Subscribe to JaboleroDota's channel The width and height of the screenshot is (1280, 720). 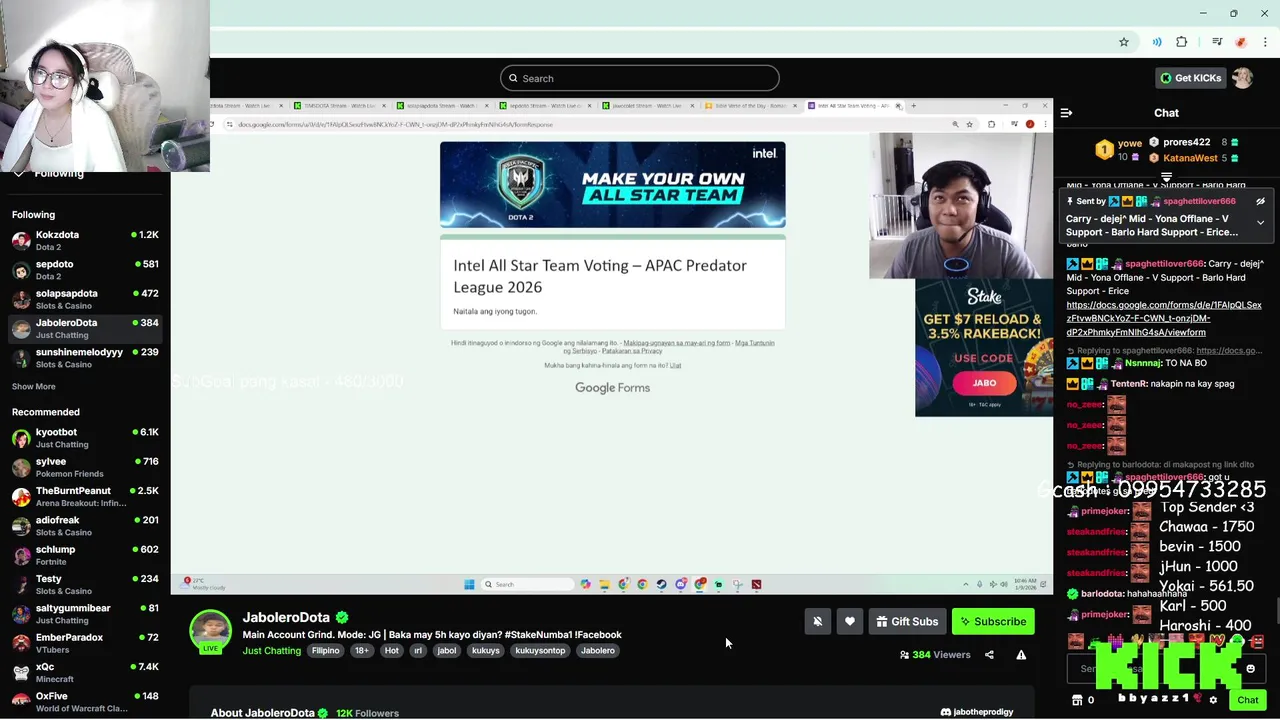click(x=993, y=621)
